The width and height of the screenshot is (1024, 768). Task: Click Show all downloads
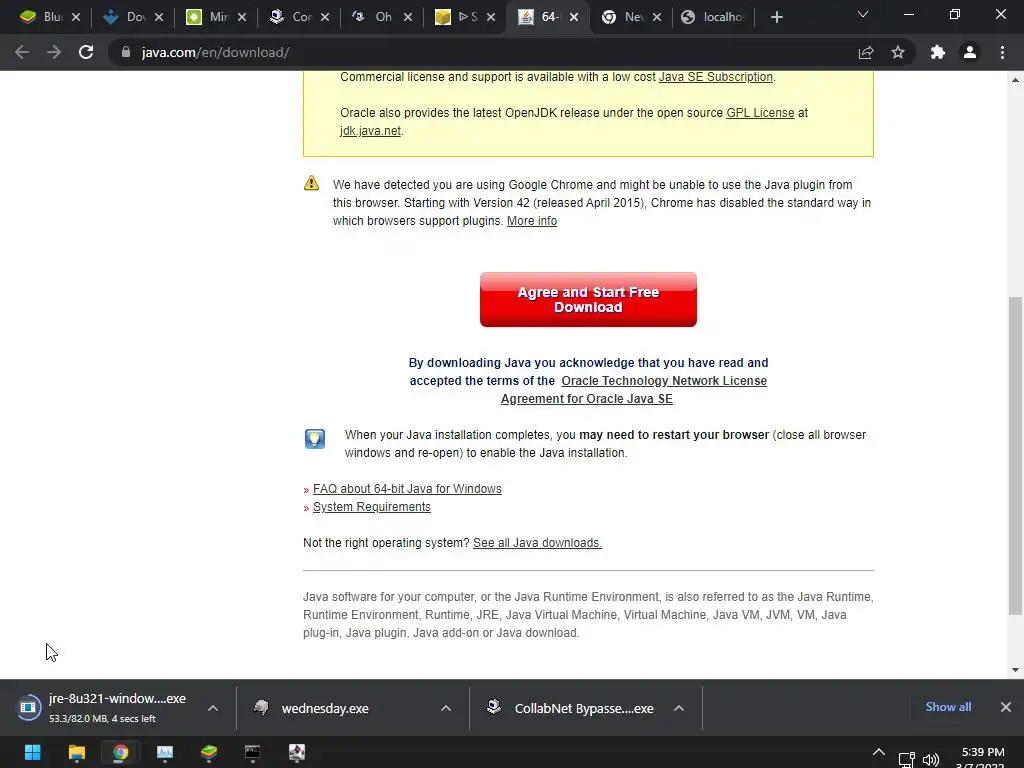(948, 707)
